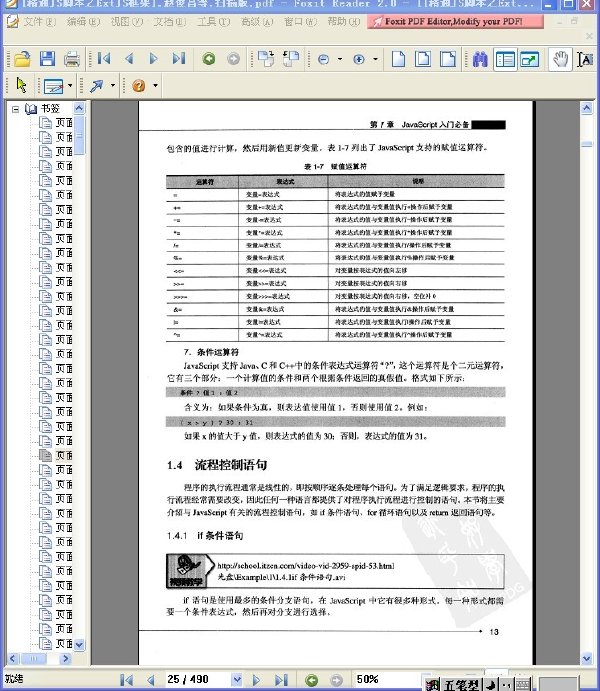This screenshot has height=691, width=600.
Task: Toggle the bookmark navigation panel icon
Action: (505, 59)
